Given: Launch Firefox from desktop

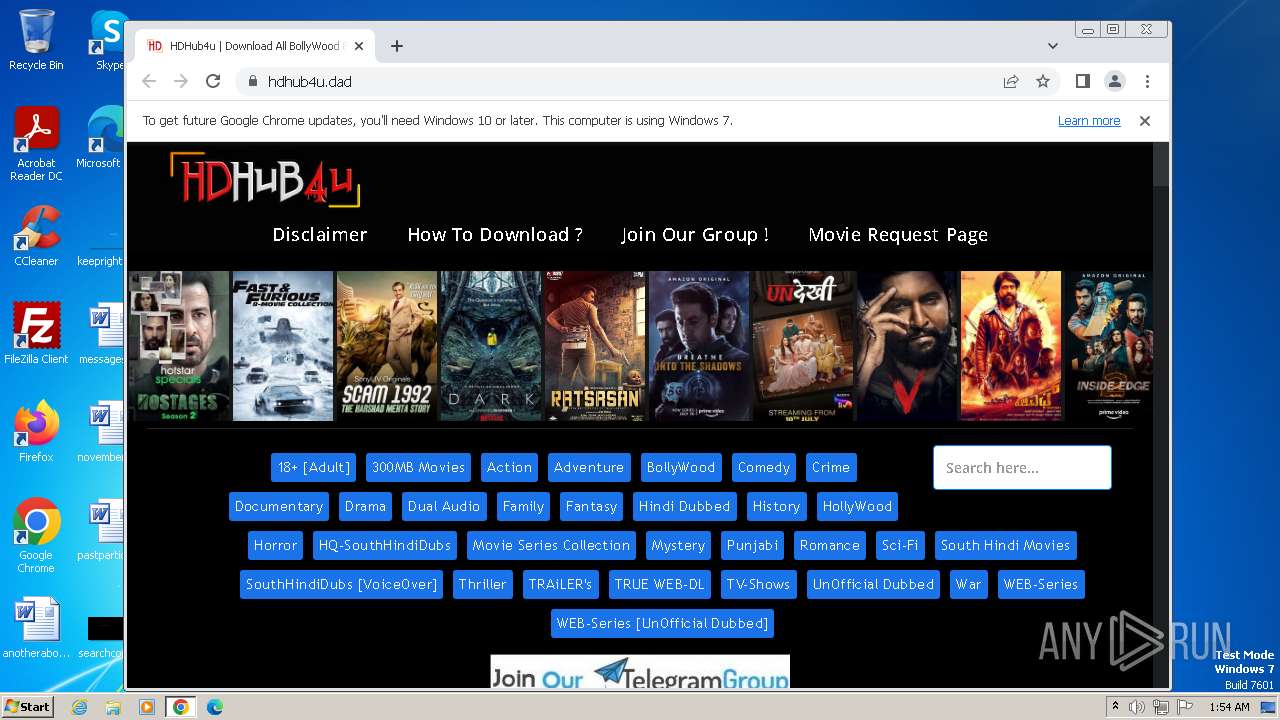Looking at the screenshot, I should pyautogui.click(x=36, y=431).
